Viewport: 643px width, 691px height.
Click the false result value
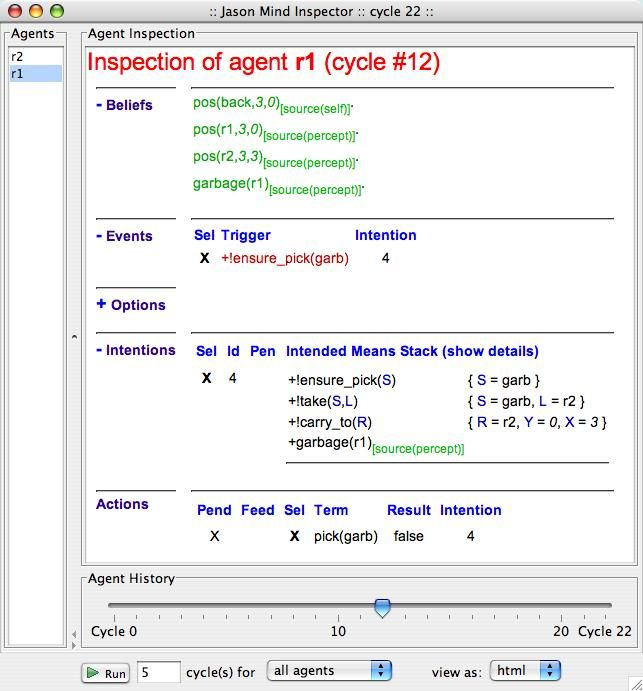click(409, 536)
